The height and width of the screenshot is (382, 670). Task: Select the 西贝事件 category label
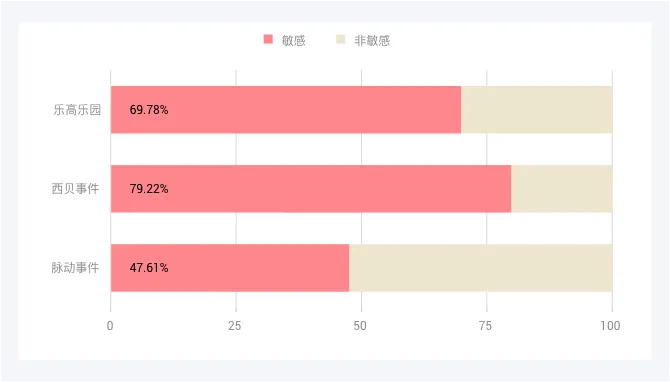[76, 188]
